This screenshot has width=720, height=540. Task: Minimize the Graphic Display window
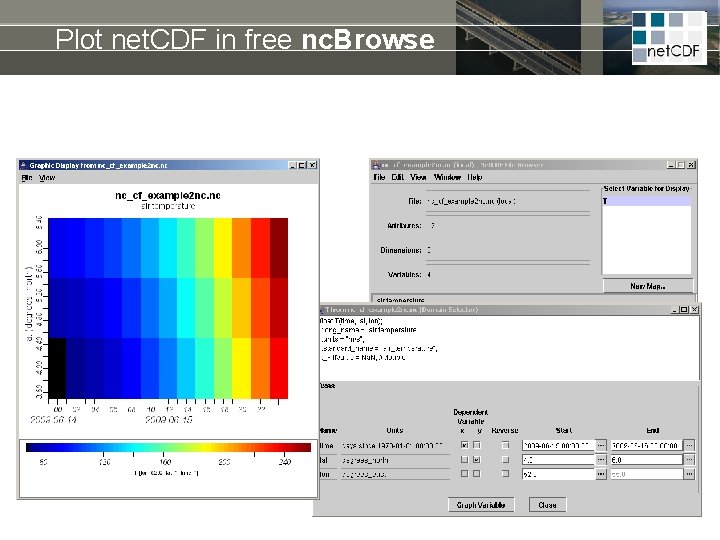pyautogui.click(x=292, y=165)
